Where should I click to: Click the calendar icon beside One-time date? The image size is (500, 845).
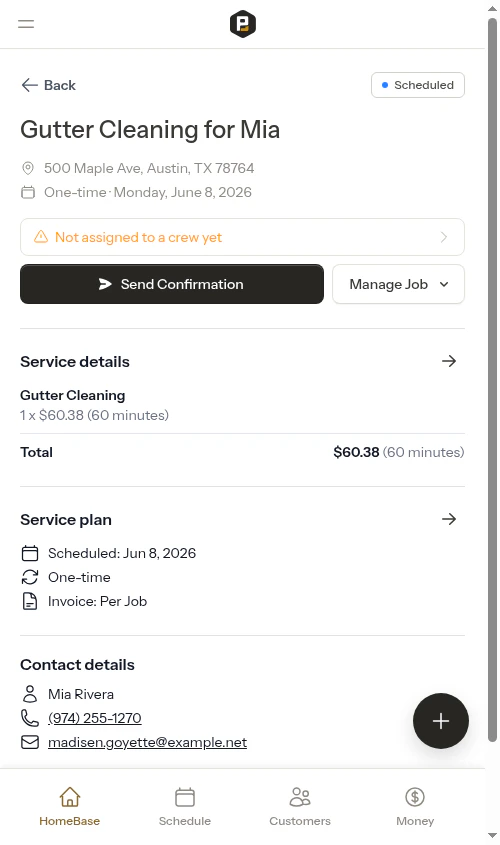click(27, 192)
